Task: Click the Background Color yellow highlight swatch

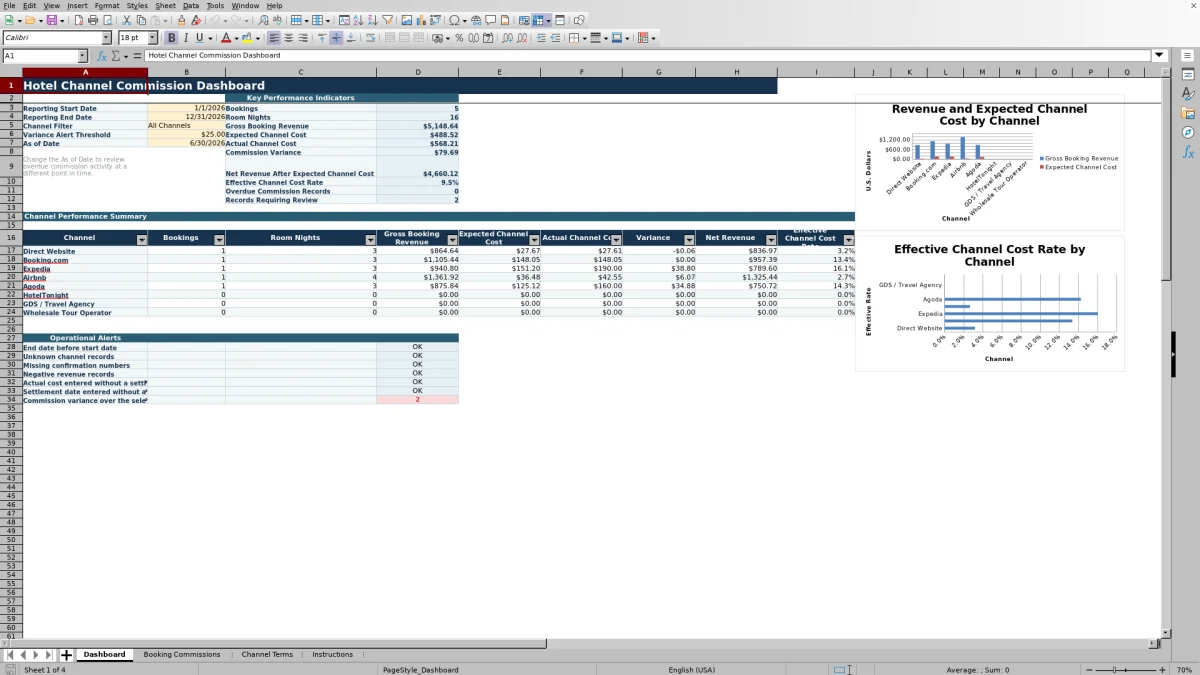Action: click(x=246, y=38)
